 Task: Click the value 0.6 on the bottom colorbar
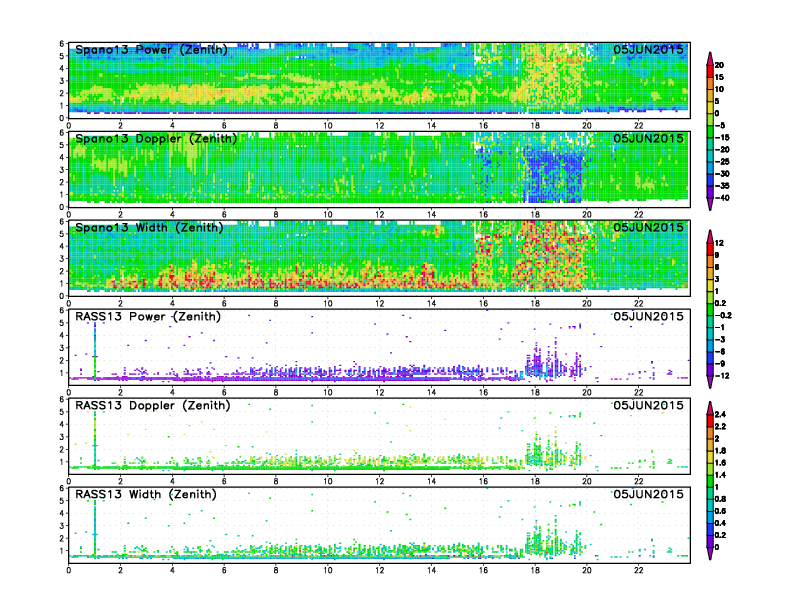coord(720,511)
